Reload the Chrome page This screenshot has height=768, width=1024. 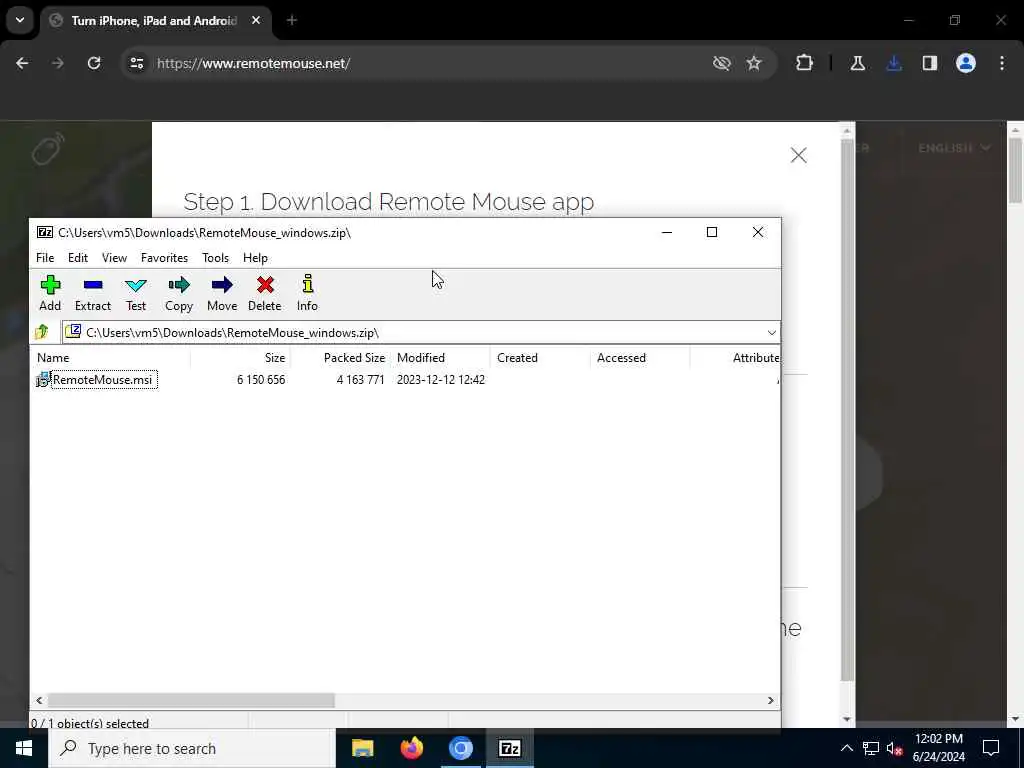[x=94, y=63]
